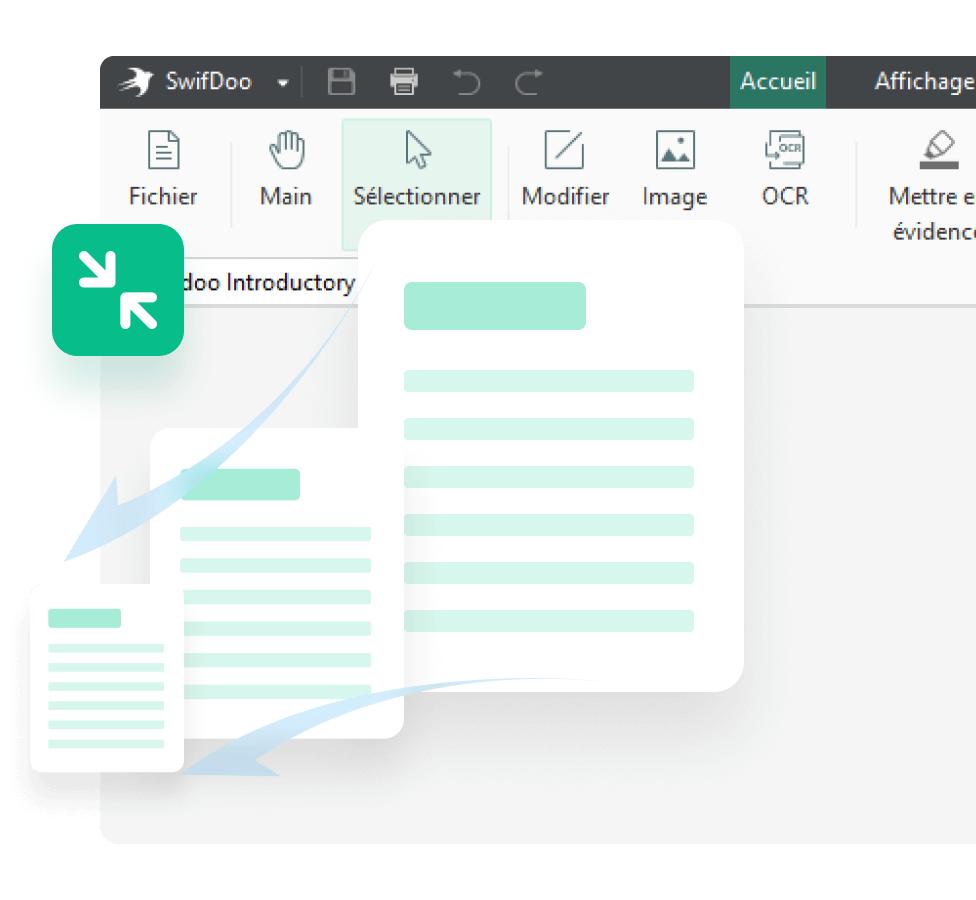Redo the previous action
This screenshot has width=976, height=900.
[x=528, y=82]
